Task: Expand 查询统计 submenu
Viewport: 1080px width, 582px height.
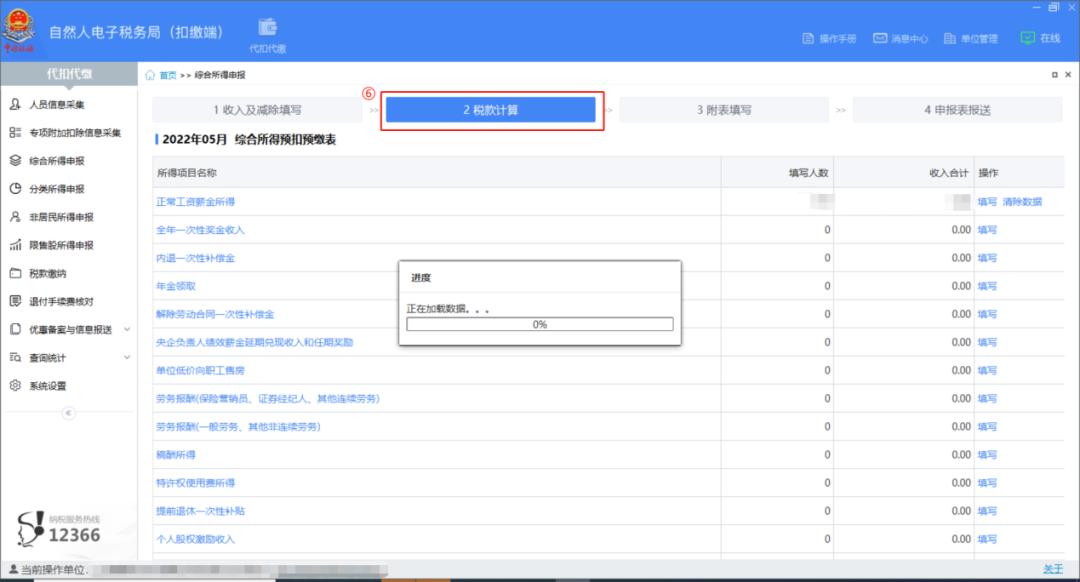Action: [126, 357]
